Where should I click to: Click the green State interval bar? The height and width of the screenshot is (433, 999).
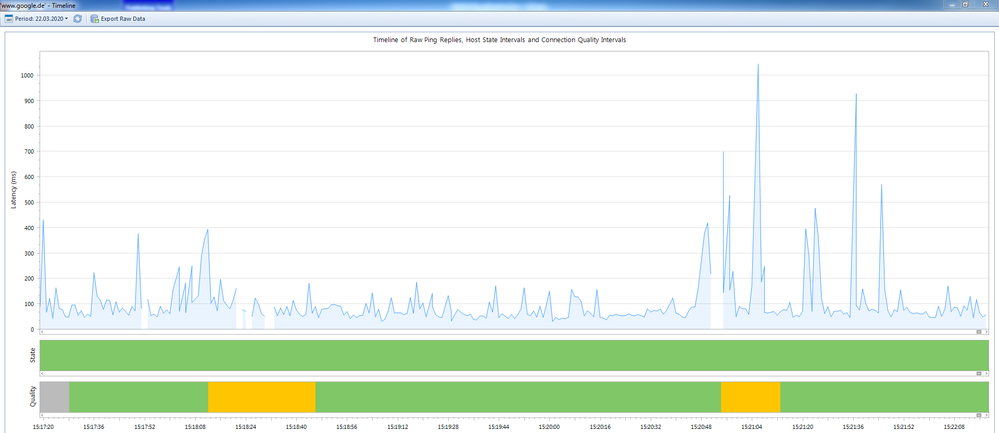[x=514, y=355]
